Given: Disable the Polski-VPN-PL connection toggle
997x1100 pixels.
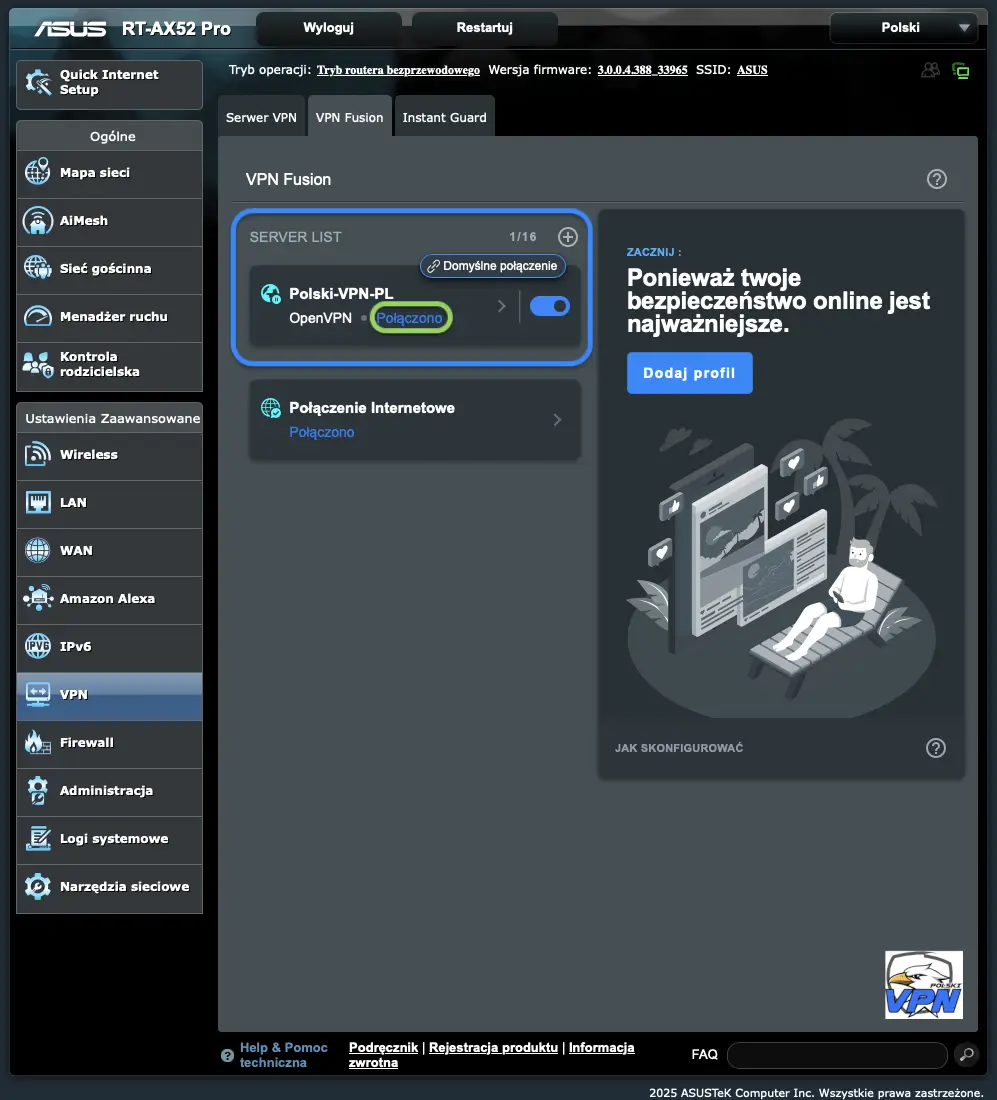Looking at the screenshot, I should pos(549,306).
